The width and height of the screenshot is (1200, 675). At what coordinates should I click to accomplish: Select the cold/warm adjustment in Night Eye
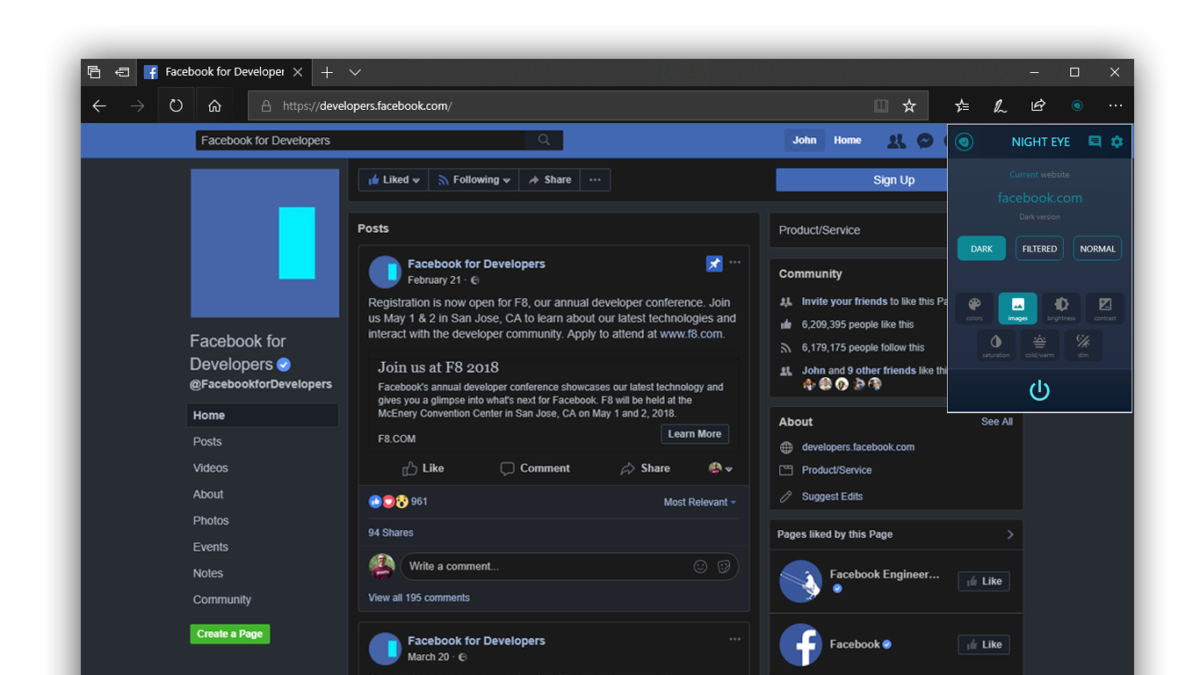coord(1039,345)
